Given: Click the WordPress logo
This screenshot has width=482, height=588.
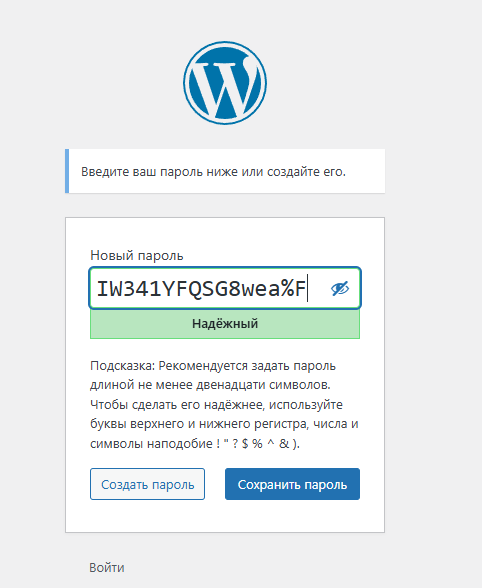Looking at the screenshot, I should tap(225, 83).
